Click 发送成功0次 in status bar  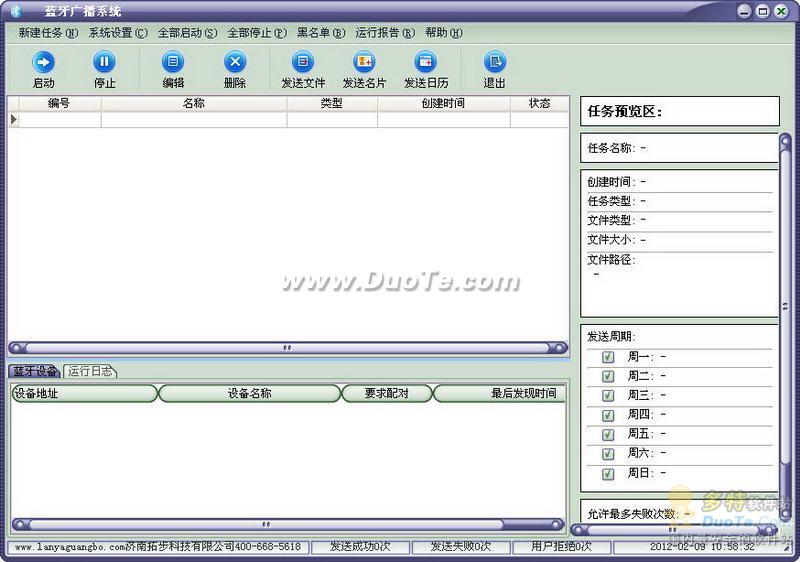[360, 547]
